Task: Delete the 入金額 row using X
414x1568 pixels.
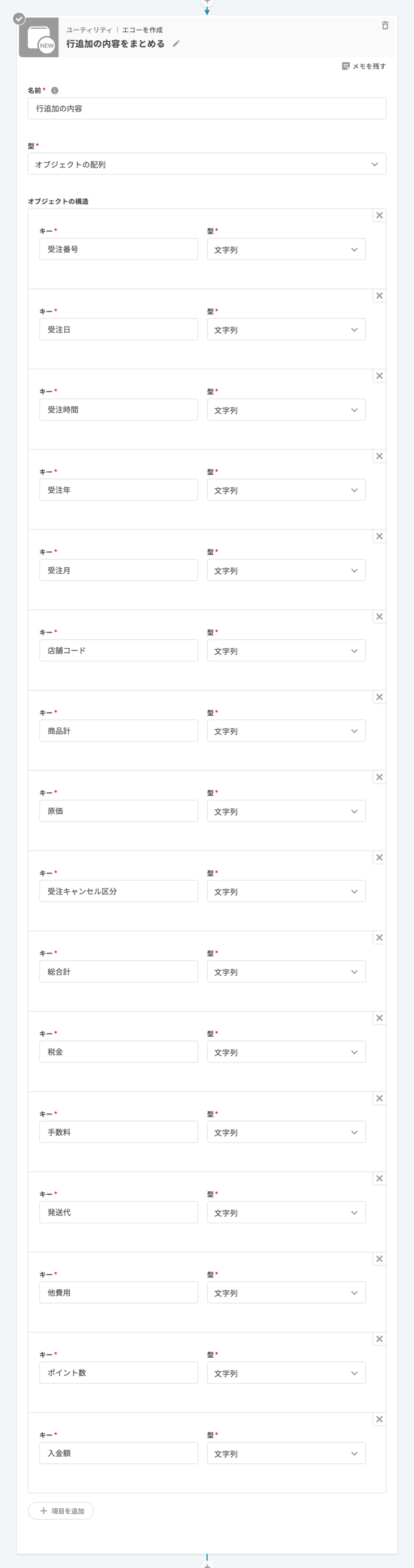Action: click(379, 1419)
